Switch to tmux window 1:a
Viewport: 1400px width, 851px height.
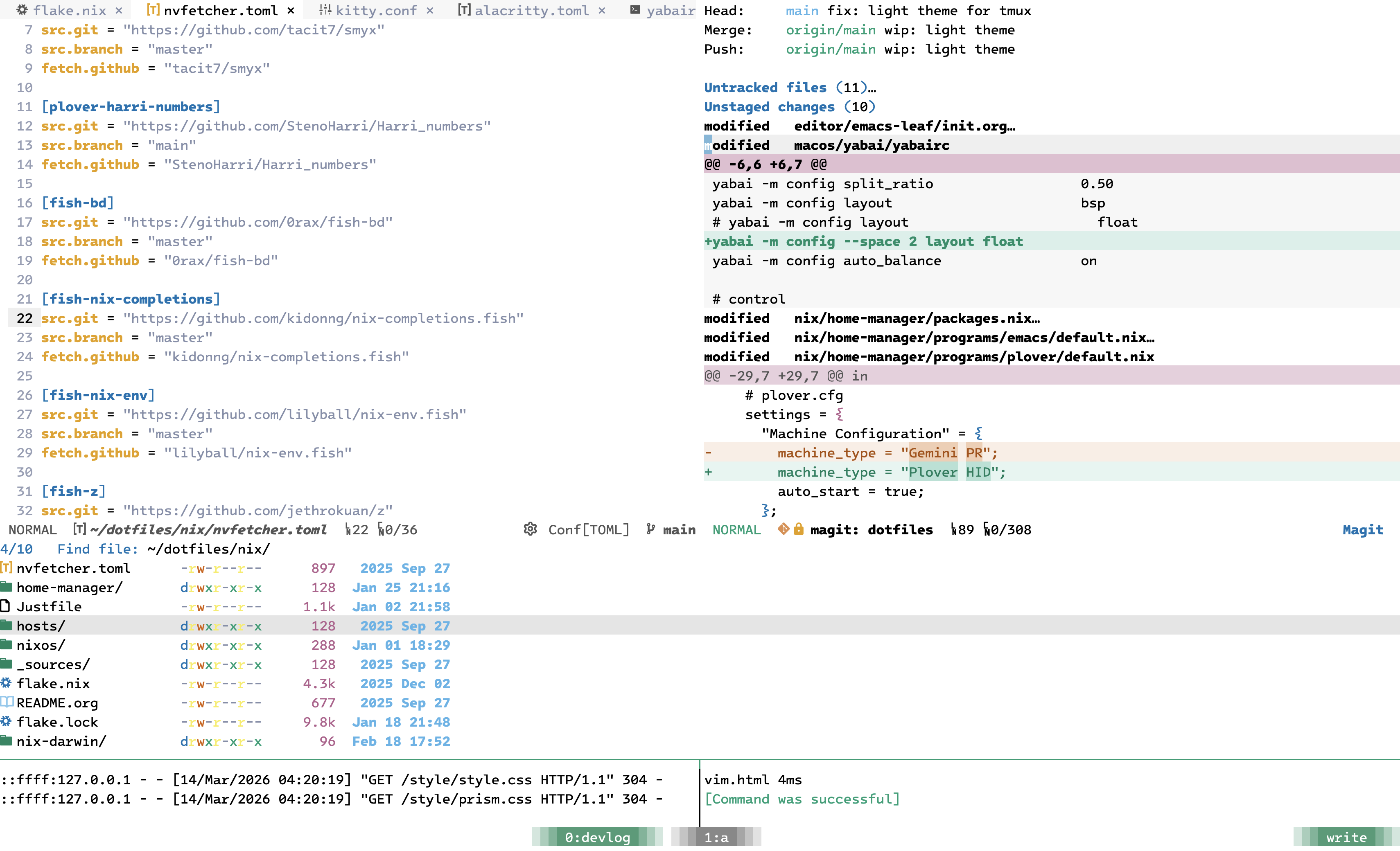(715, 836)
